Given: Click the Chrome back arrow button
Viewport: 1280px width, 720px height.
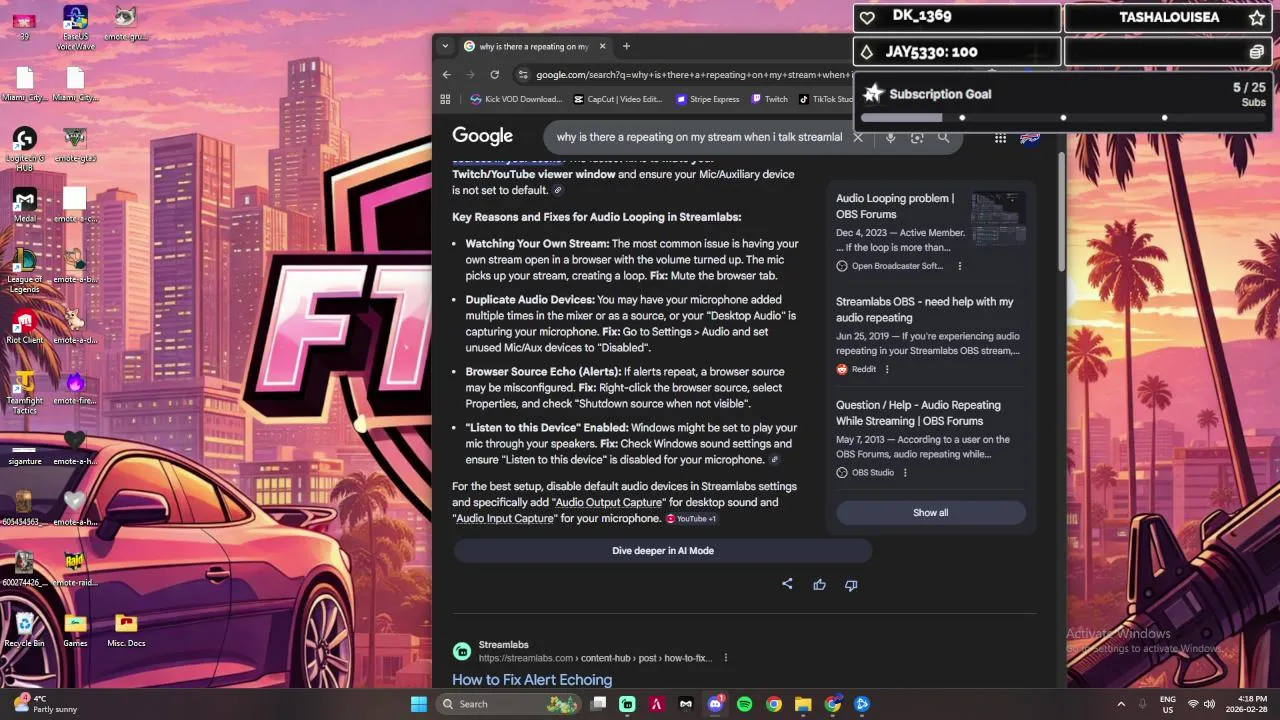Looking at the screenshot, I should pos(447,74).
